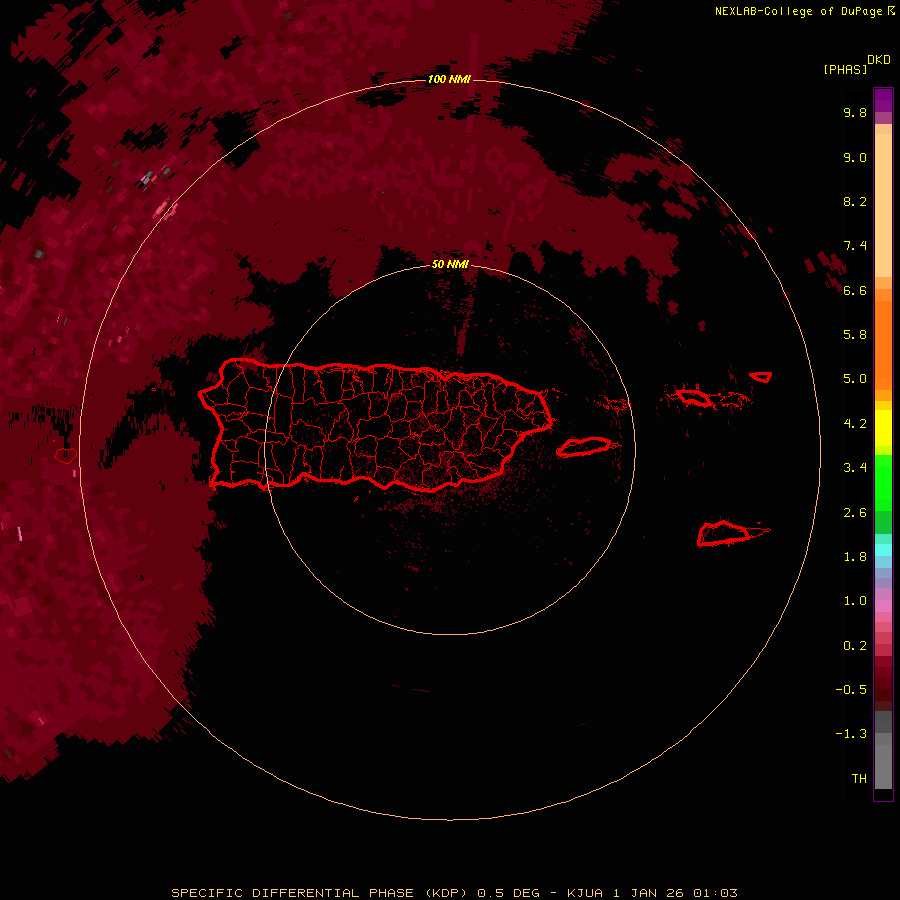This screenshot has width=900, height=900.
Task: Click the 9.8 scale value
Action: pyautogui.click(x=855, y=113)
